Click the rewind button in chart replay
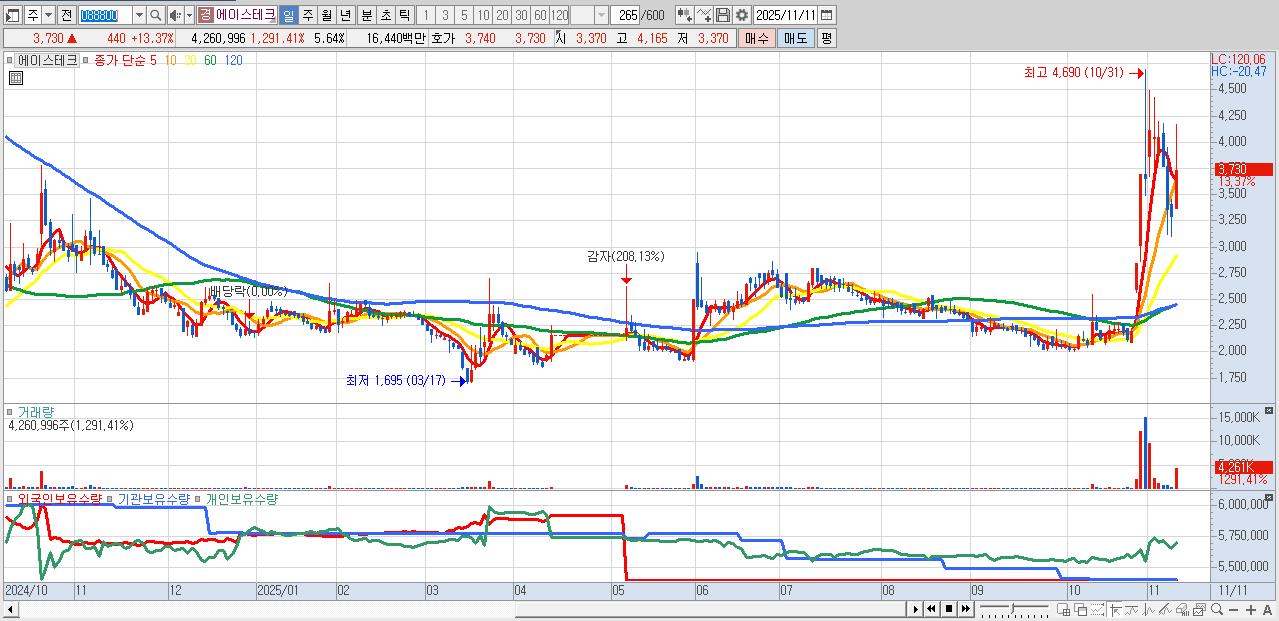 pyautogui.click(x=931, y=609)
